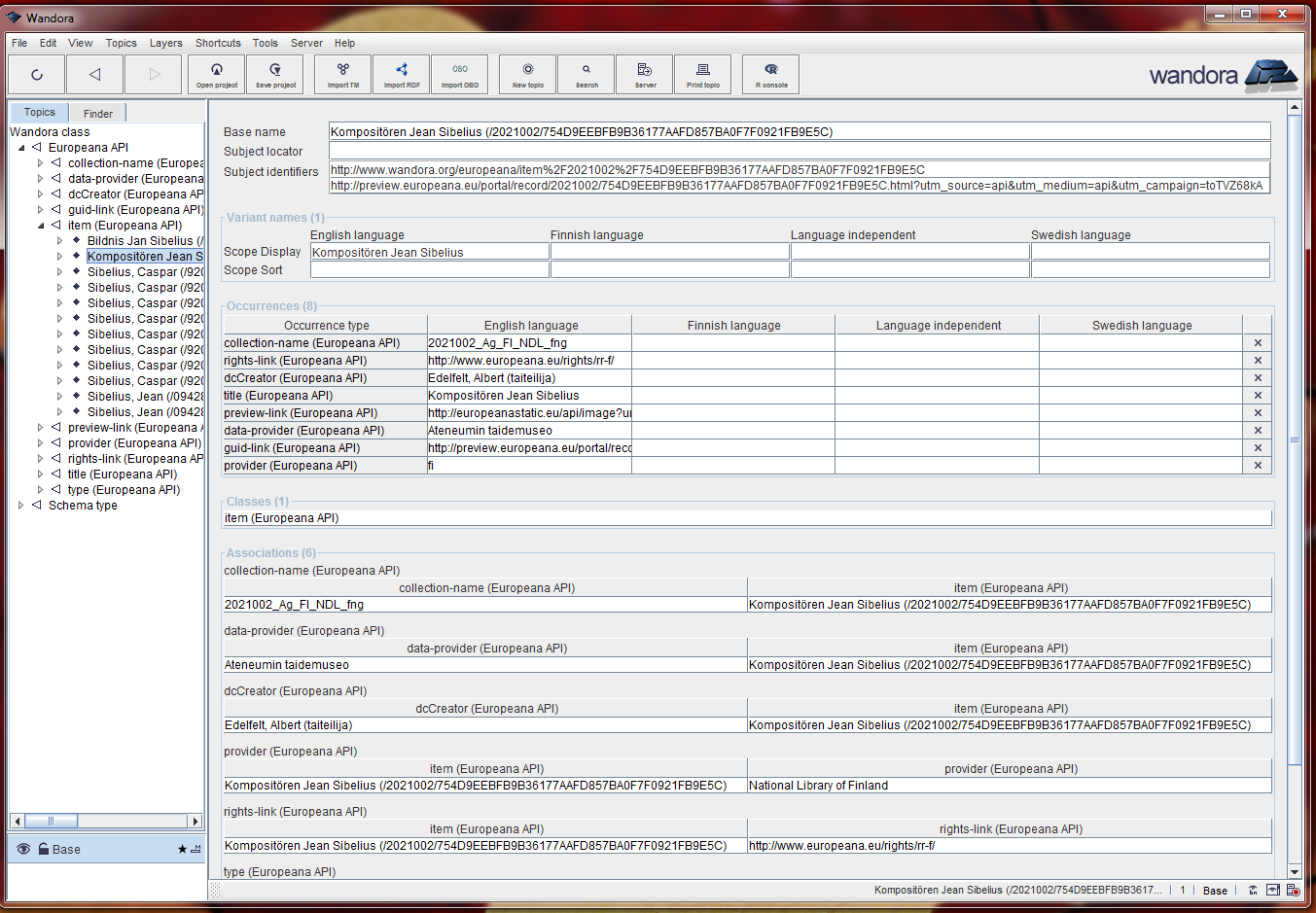The height and width of the screenshot is (913, 1316).
Task: Switch to the Finder tab
Action: click(97, 114)
